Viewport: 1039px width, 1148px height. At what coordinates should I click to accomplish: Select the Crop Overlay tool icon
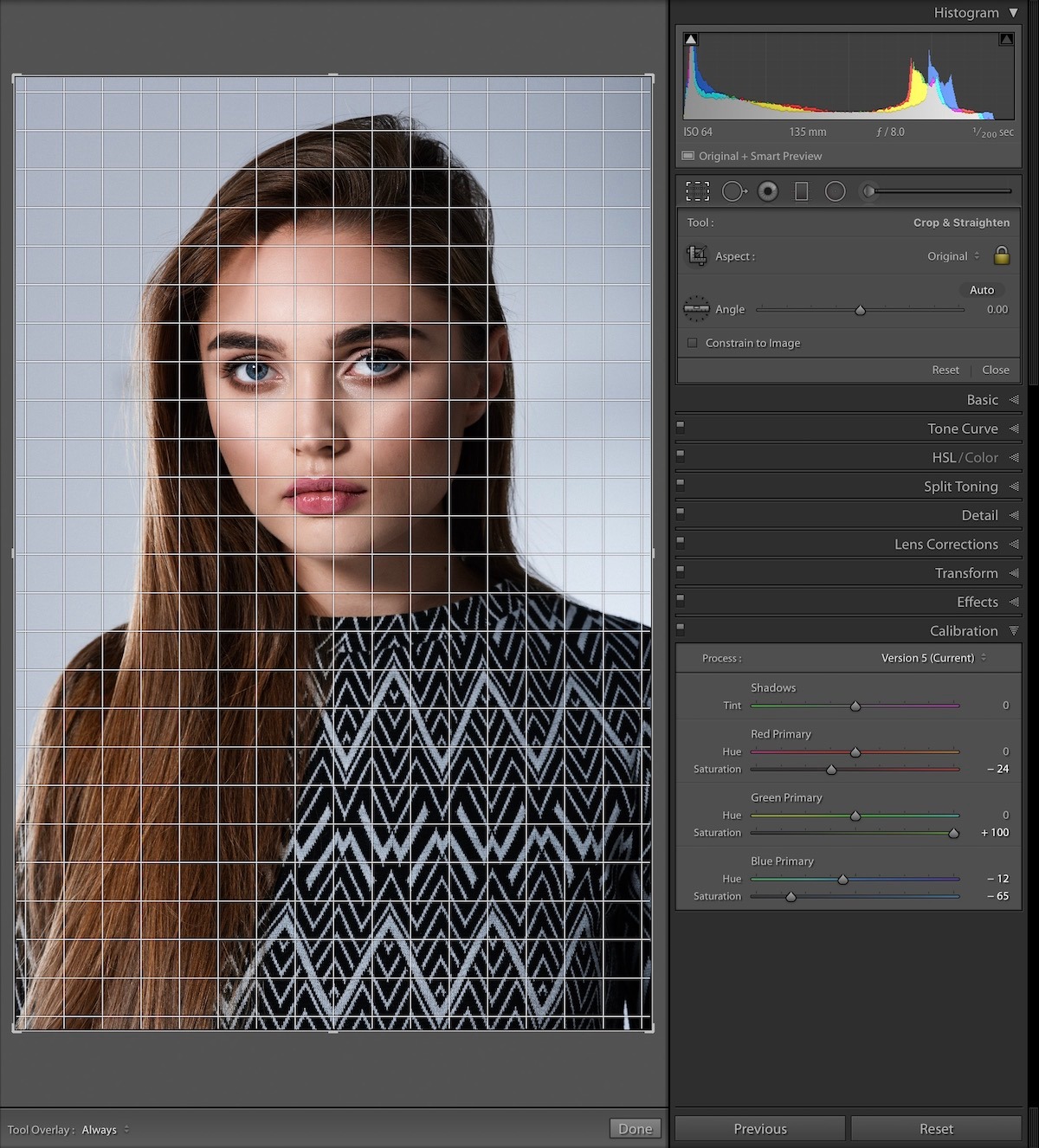[697, 191]
